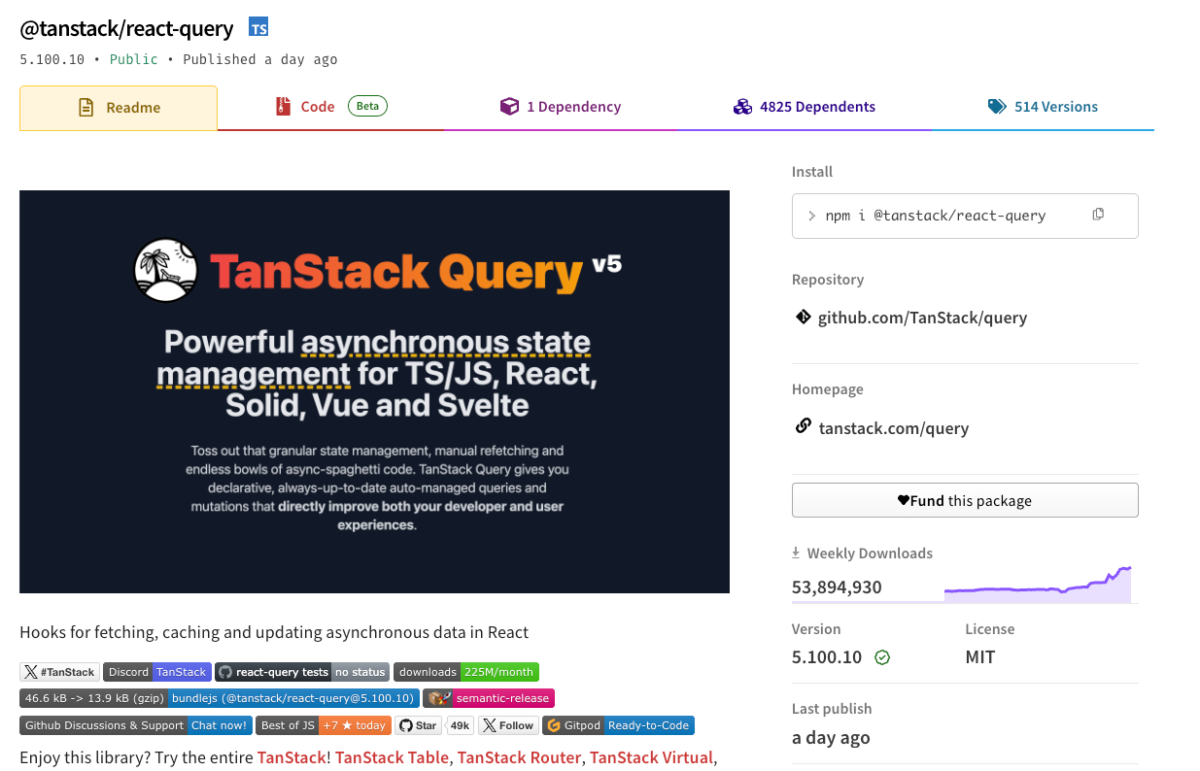The width and height of the screenshot is (1200, 771).
Task: Click the Public label under the title
Action: pyautogui.click(x=134, y=59)
